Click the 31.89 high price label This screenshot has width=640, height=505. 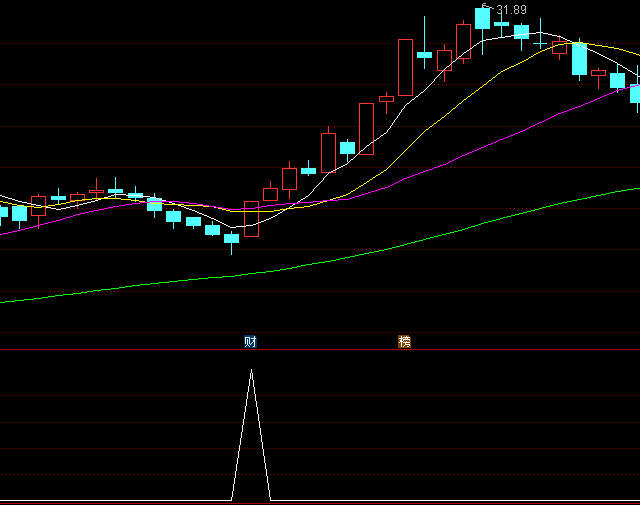511,10
